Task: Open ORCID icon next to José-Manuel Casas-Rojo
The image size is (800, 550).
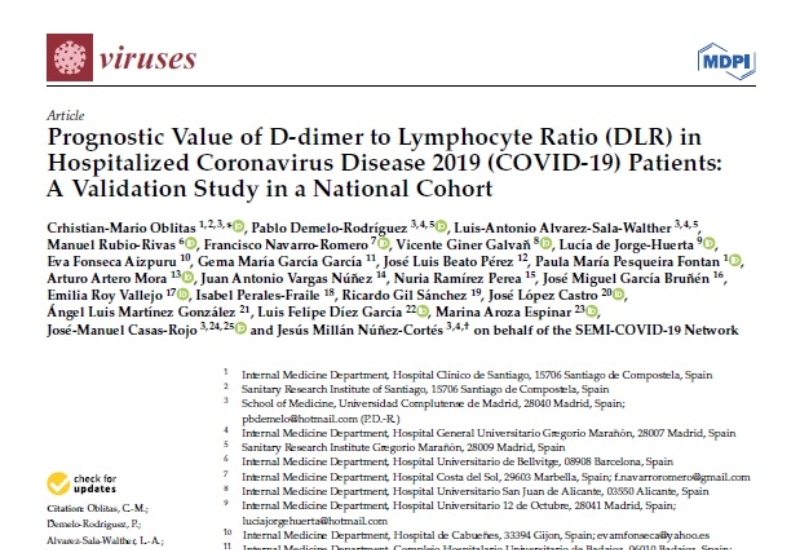Action: click(x=241, y=329)
